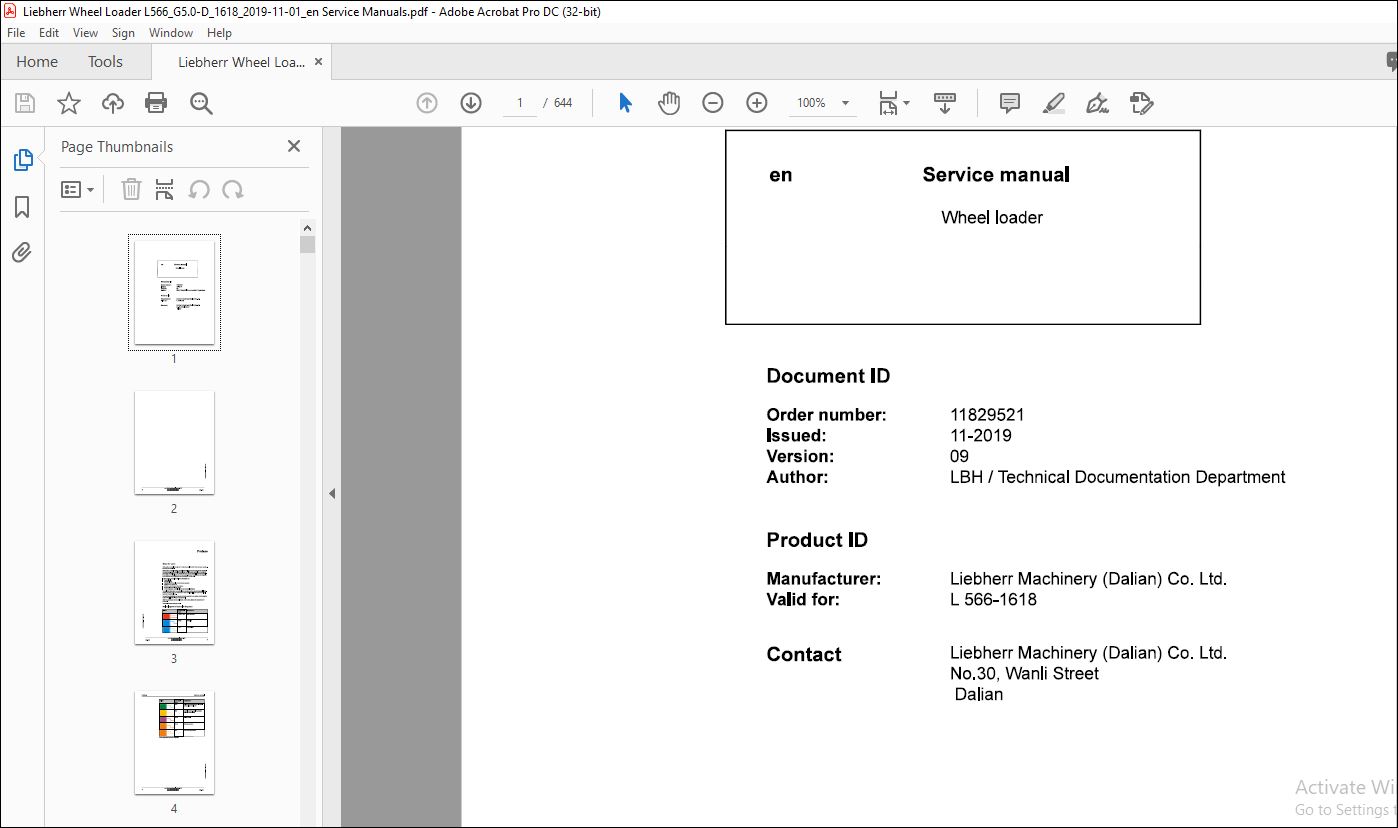Screen dimensions: 1398x828
Task: Go to previous page arrow
Action: click(427, 103)
